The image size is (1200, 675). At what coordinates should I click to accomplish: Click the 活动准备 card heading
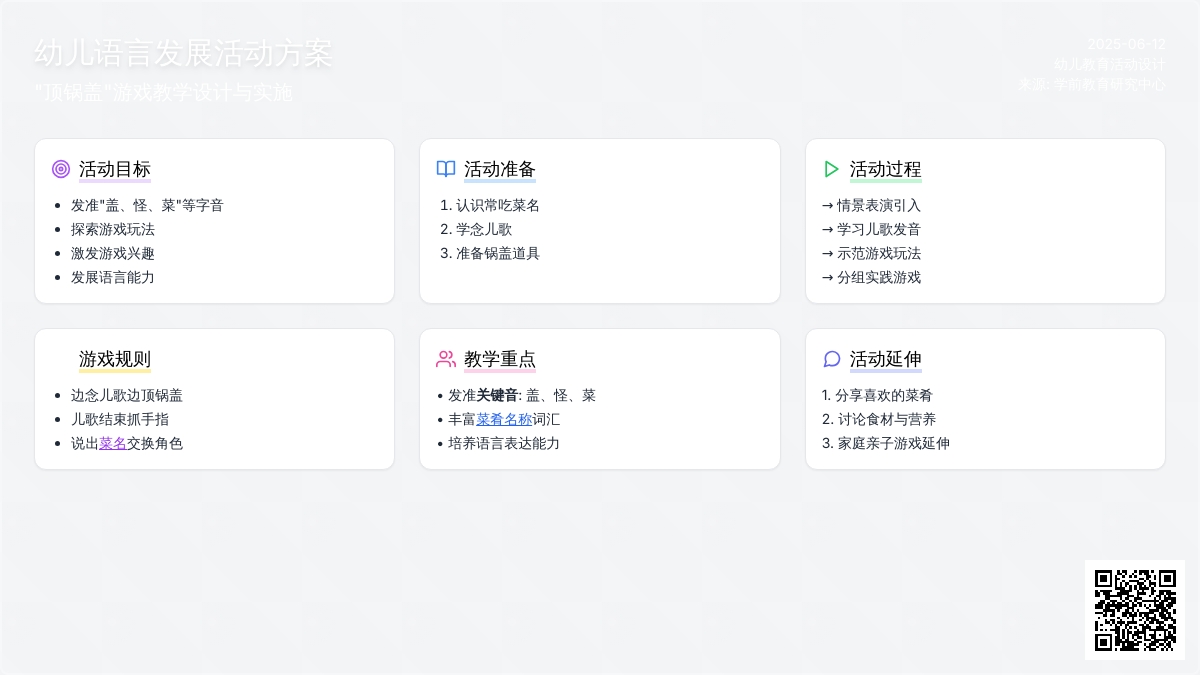[x=500, y=169]
